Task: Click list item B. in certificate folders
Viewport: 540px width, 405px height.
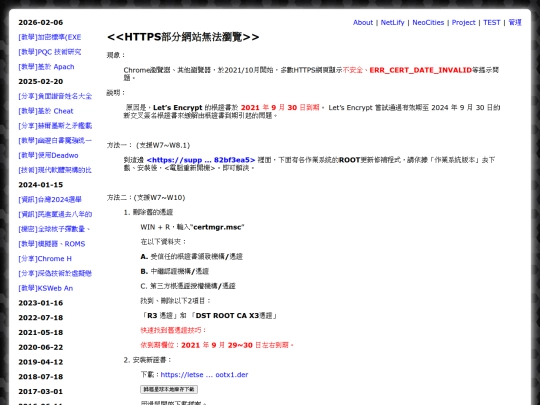Action: point(175,271)
